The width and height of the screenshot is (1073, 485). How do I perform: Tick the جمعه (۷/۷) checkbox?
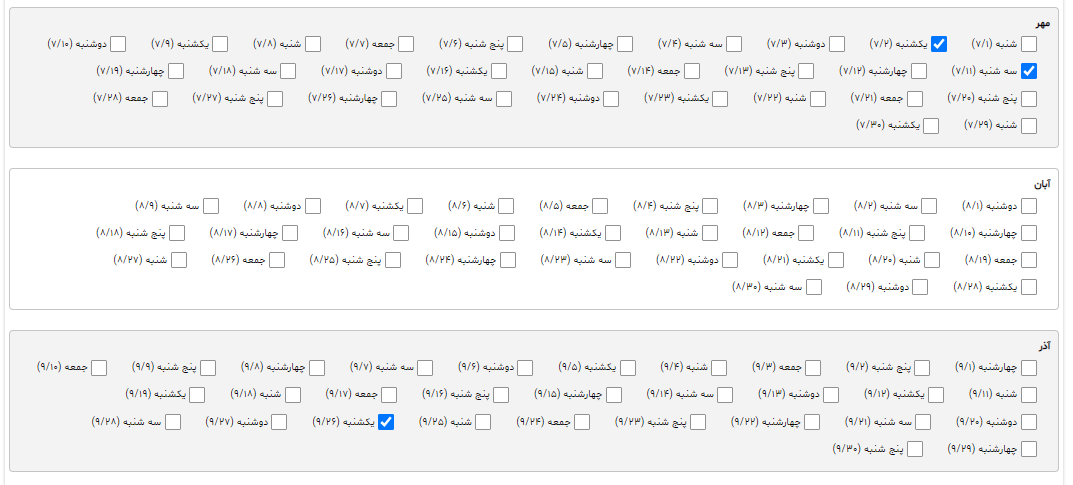click(406, 44)
